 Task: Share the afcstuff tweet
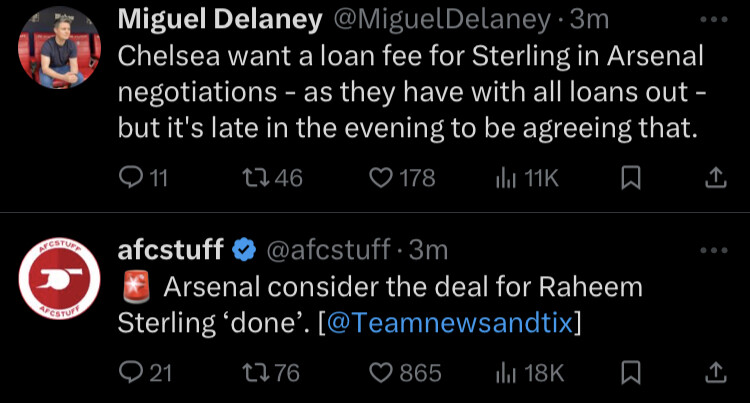pyautogui.click(x=716, y=372)
